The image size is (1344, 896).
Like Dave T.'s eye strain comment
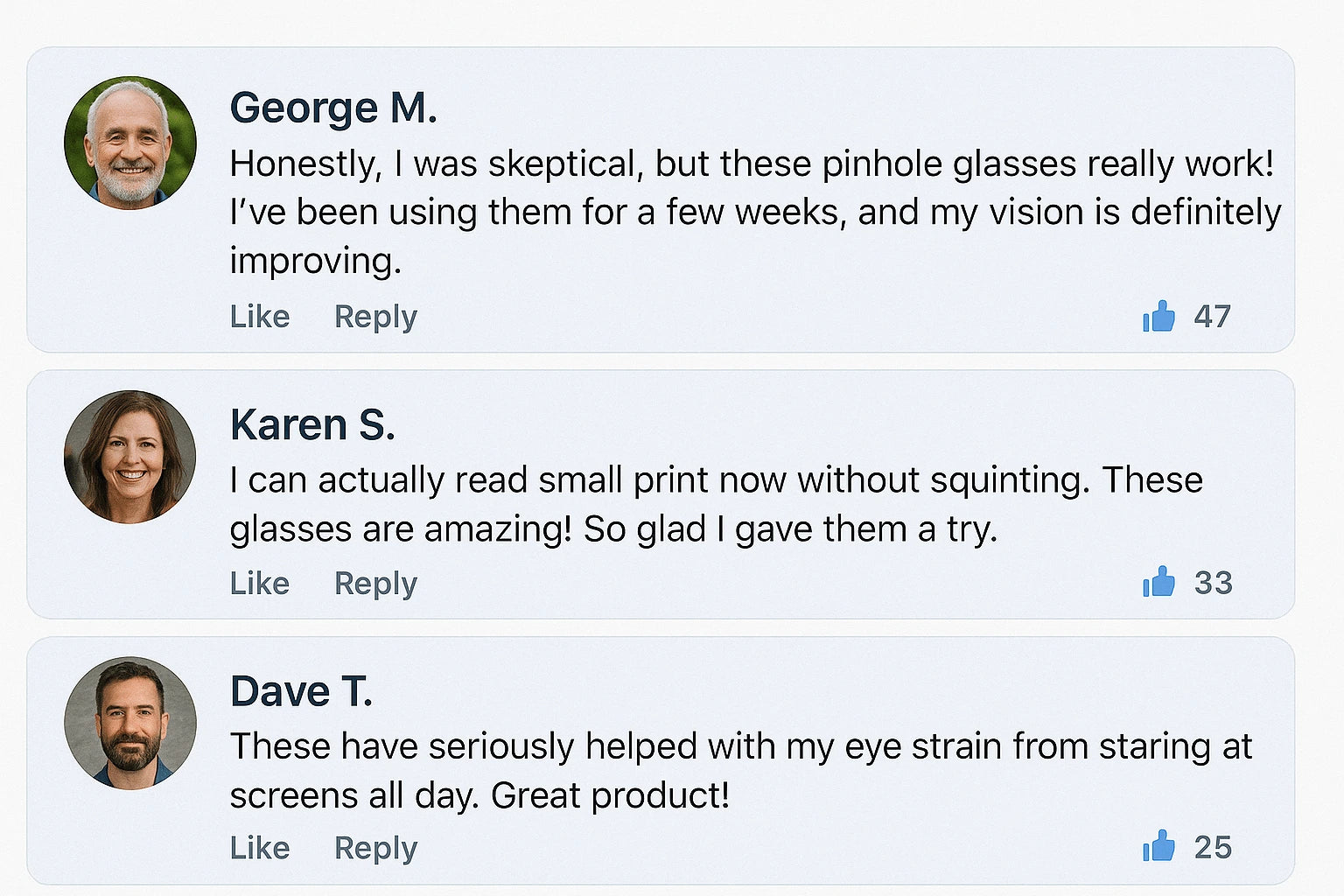260,847
